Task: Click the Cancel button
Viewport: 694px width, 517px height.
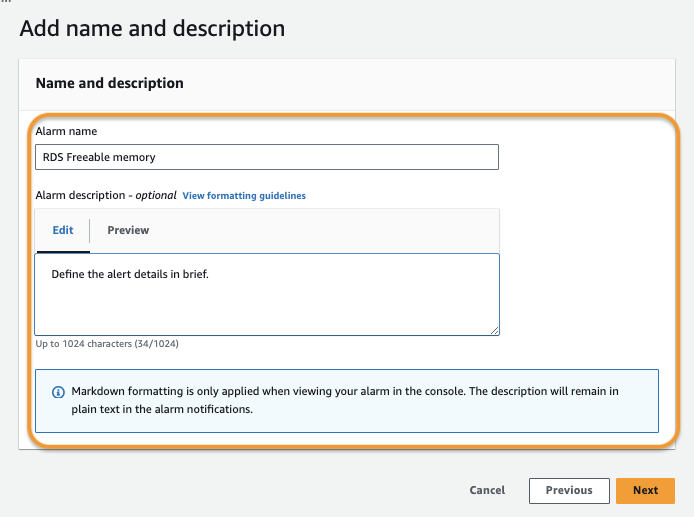Action: 487,490
